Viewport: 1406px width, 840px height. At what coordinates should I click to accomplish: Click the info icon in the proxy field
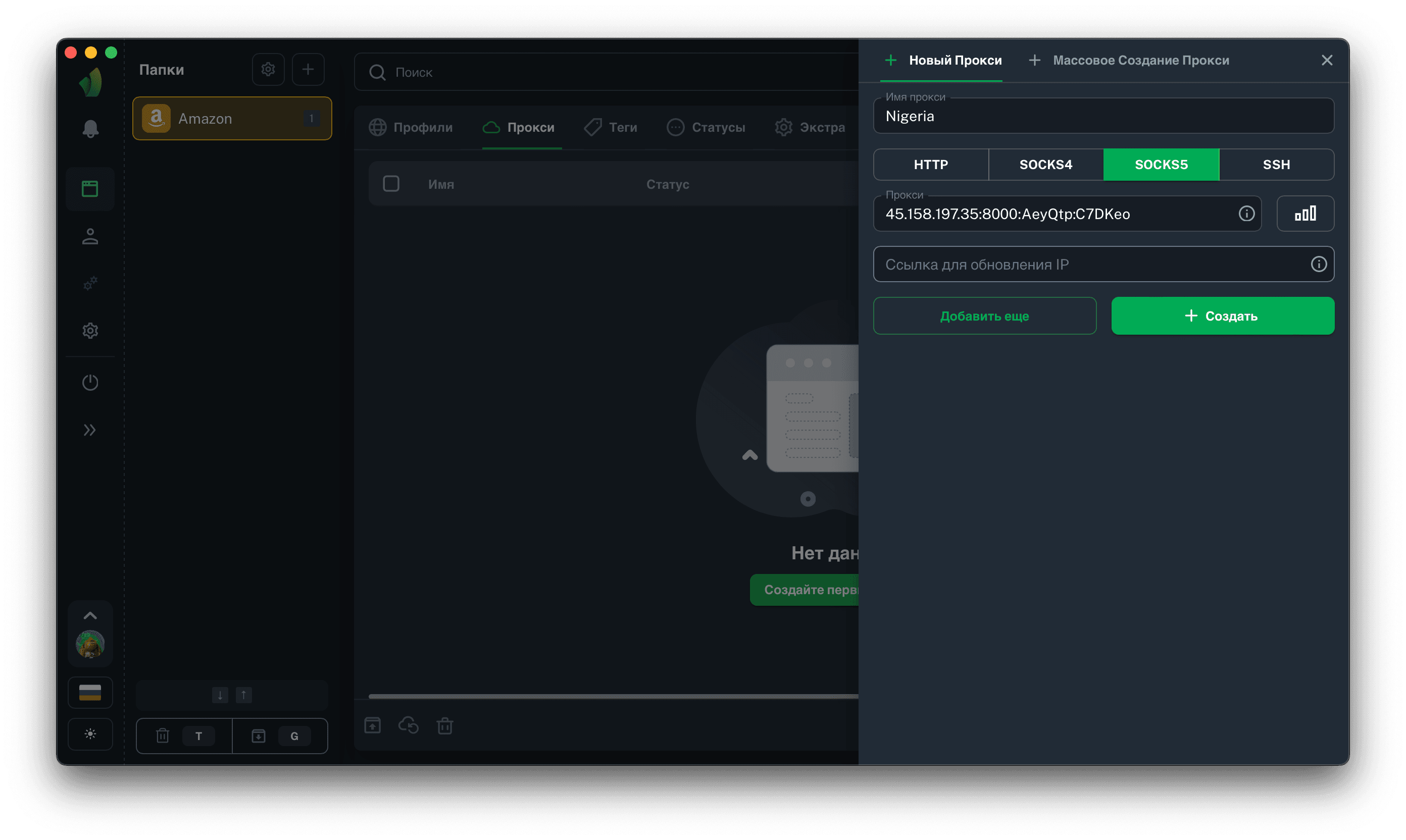(x=1246, y=214)
